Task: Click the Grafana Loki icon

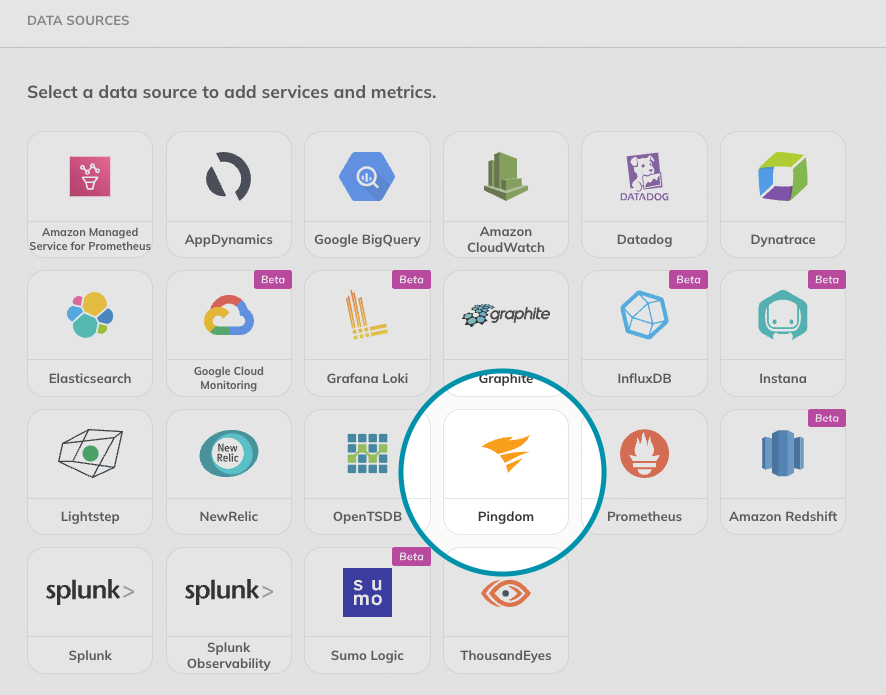Action: [x=367, y=315]
